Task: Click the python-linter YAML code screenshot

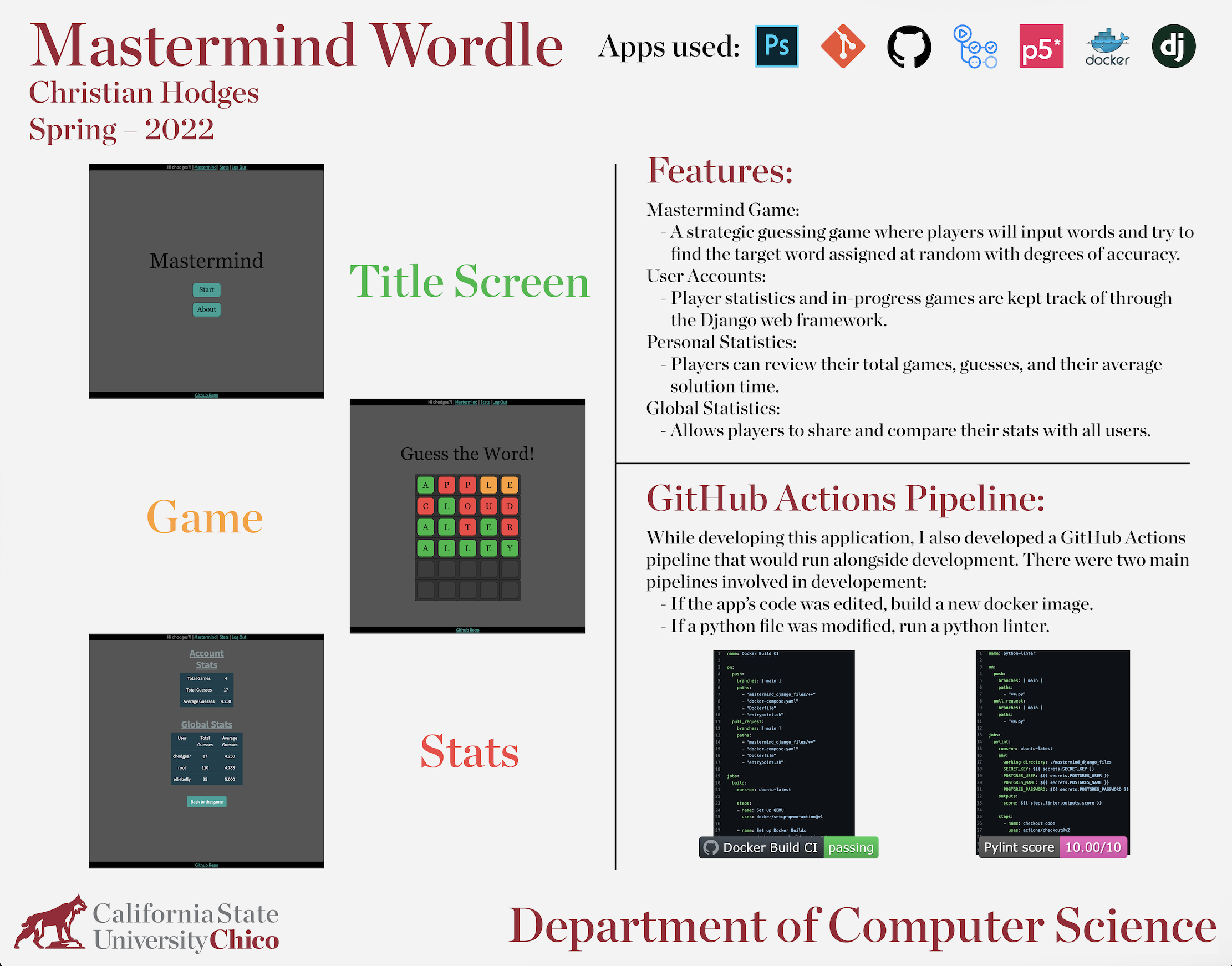Action: point(1052,741)
